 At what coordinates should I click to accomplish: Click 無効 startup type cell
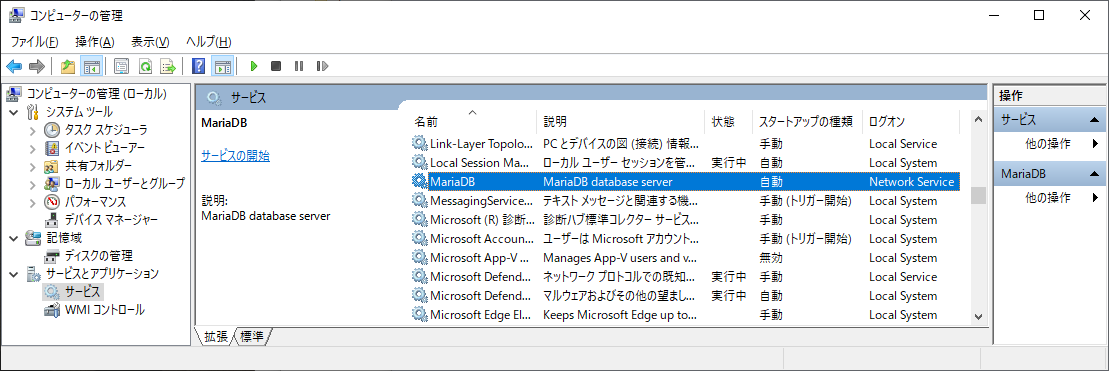[x=771, y=257]
